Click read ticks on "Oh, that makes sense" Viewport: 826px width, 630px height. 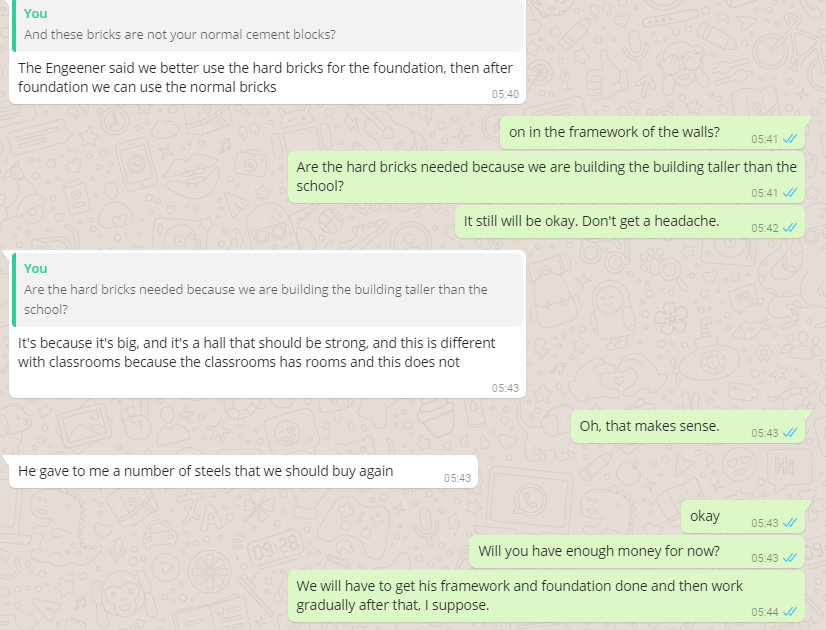[x=790, y=433]
